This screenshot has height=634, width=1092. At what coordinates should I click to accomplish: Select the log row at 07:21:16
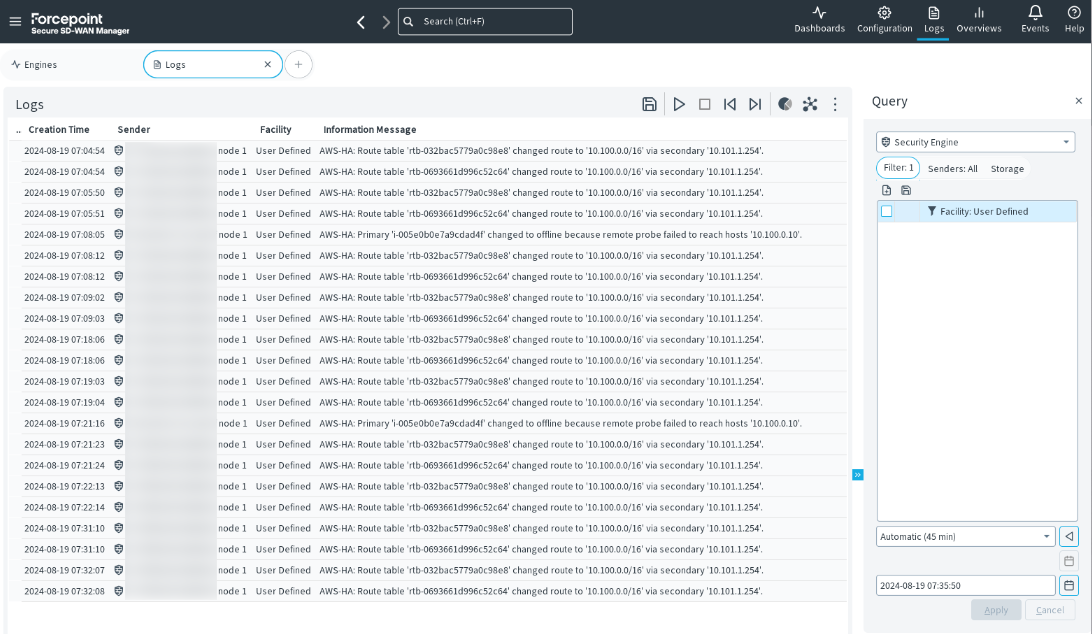[x=428, y=424]
